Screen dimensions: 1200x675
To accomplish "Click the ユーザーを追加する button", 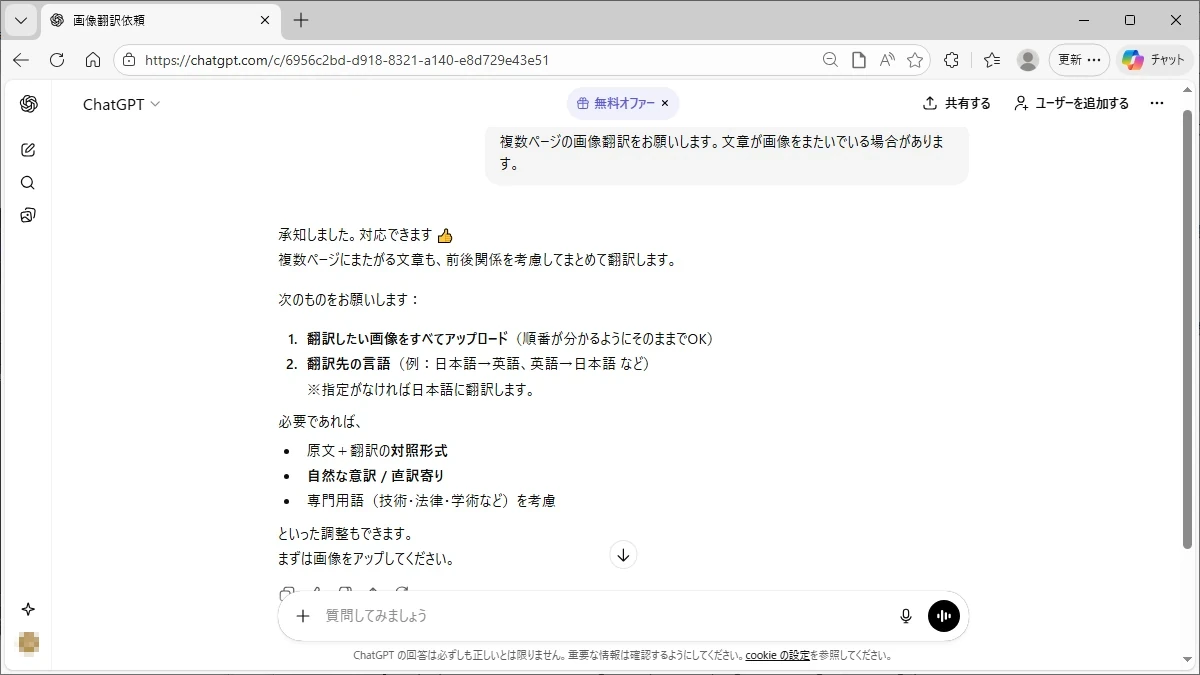I will pyautogui.click(x=1071, y=103).
